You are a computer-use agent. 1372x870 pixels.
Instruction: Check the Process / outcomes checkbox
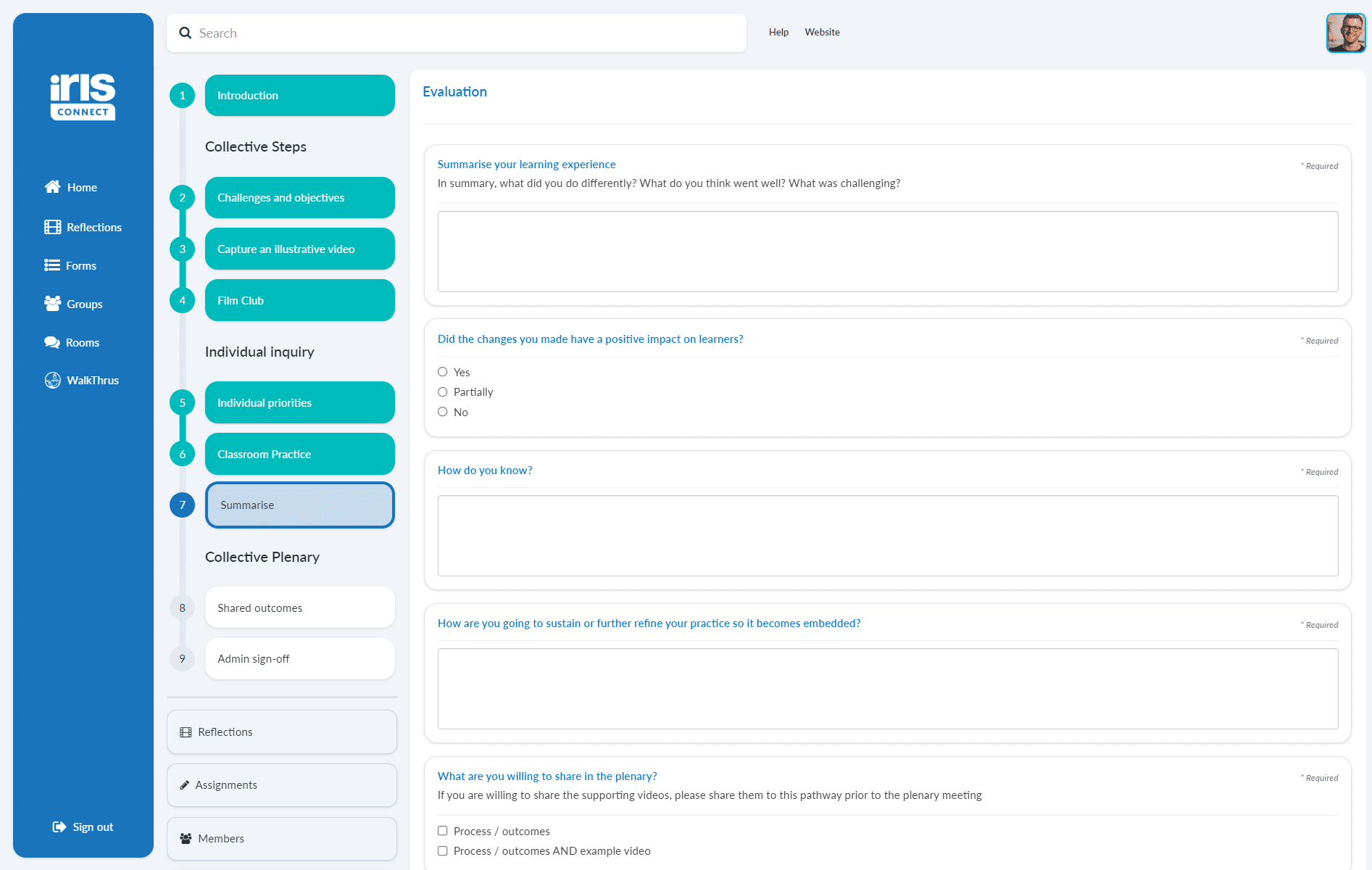tap(442, 831)
